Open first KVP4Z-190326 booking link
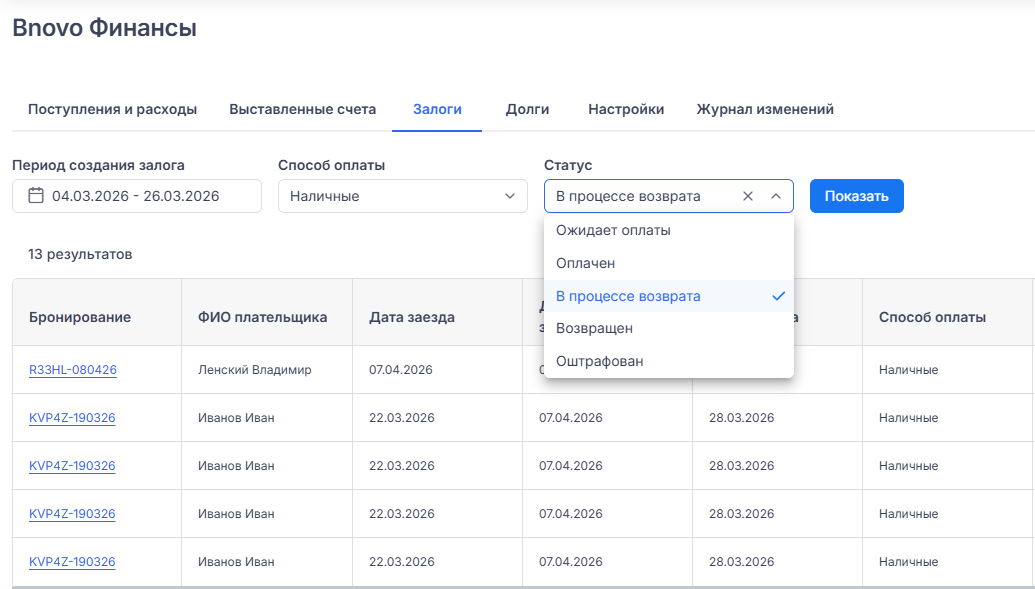The width and height of the screenshot is (1035, 589). (72, 418)
